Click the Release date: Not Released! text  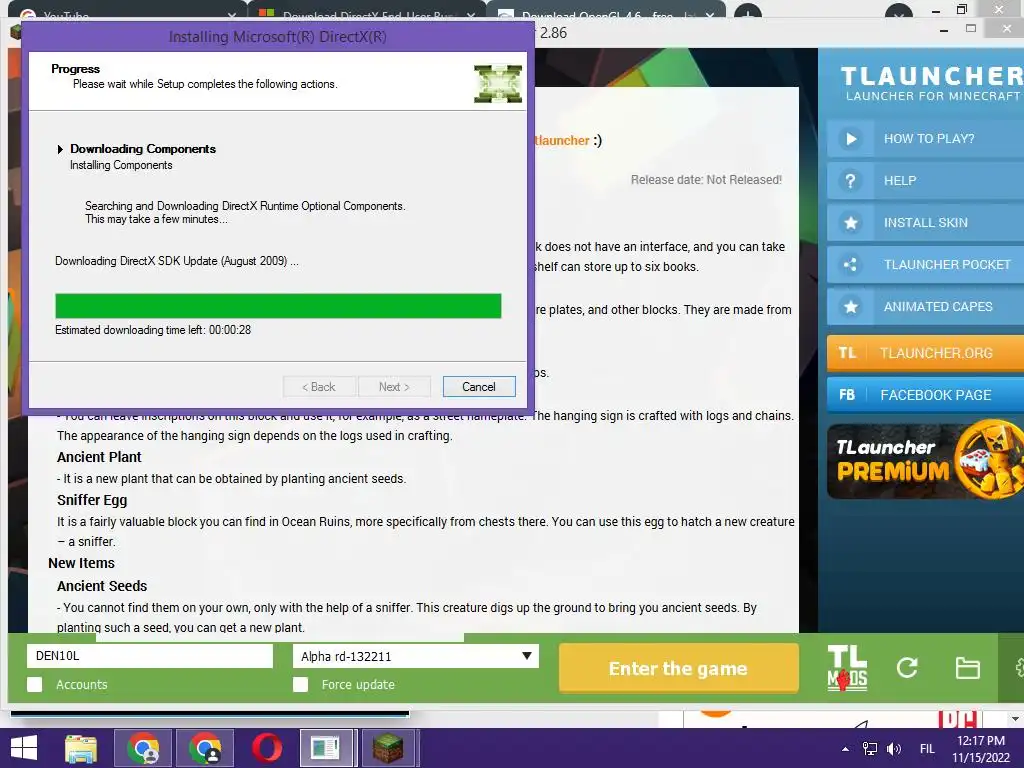706,180
